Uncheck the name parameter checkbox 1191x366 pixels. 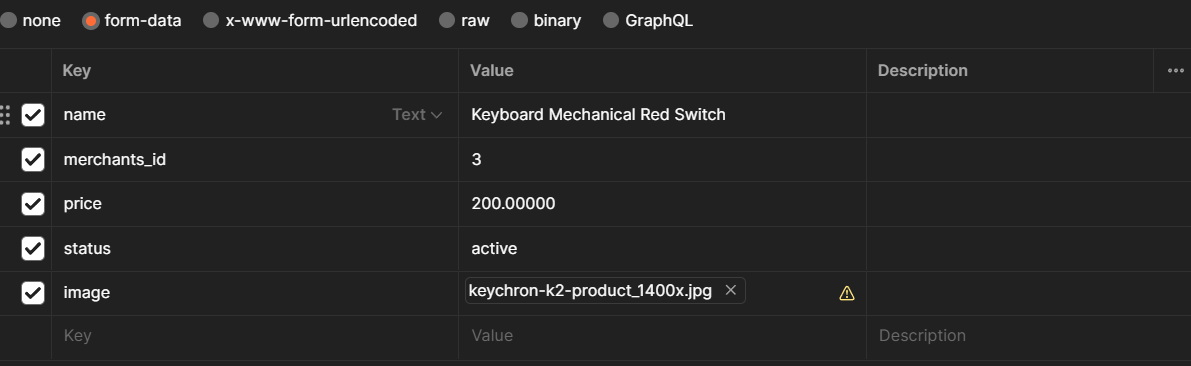33,115
